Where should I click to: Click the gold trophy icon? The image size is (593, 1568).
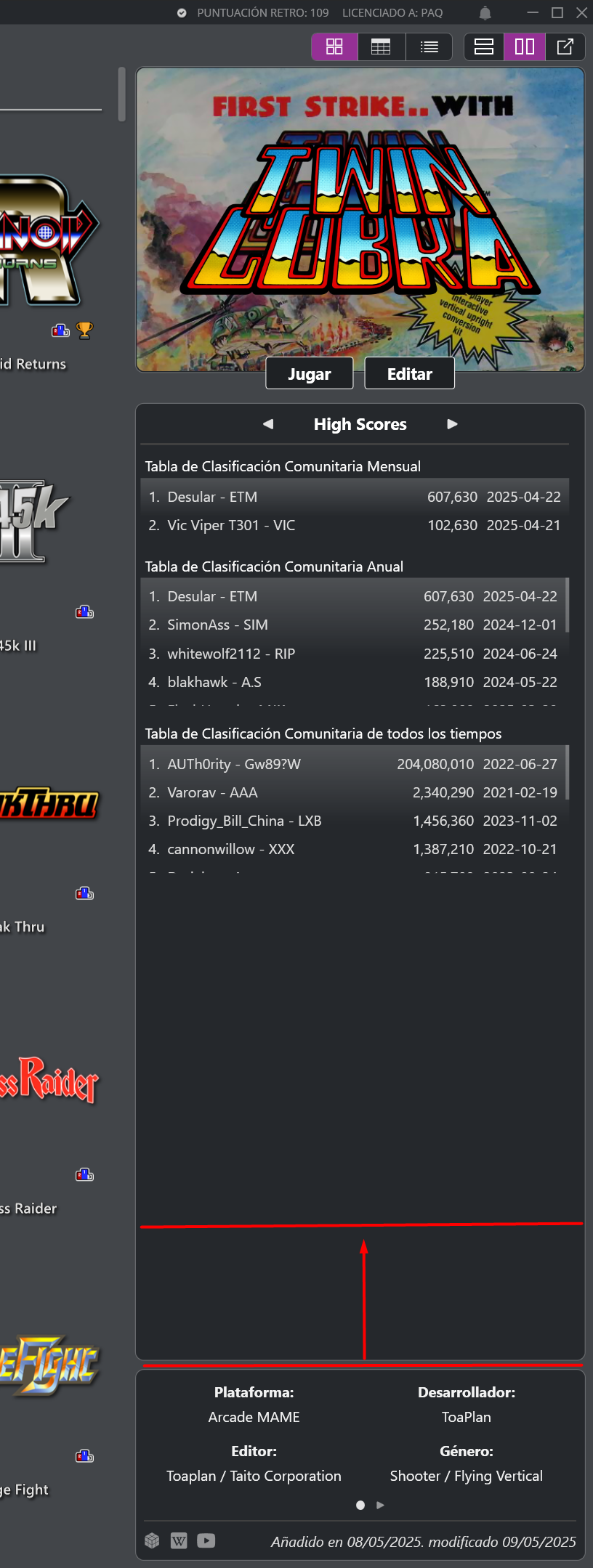(85, 330)
